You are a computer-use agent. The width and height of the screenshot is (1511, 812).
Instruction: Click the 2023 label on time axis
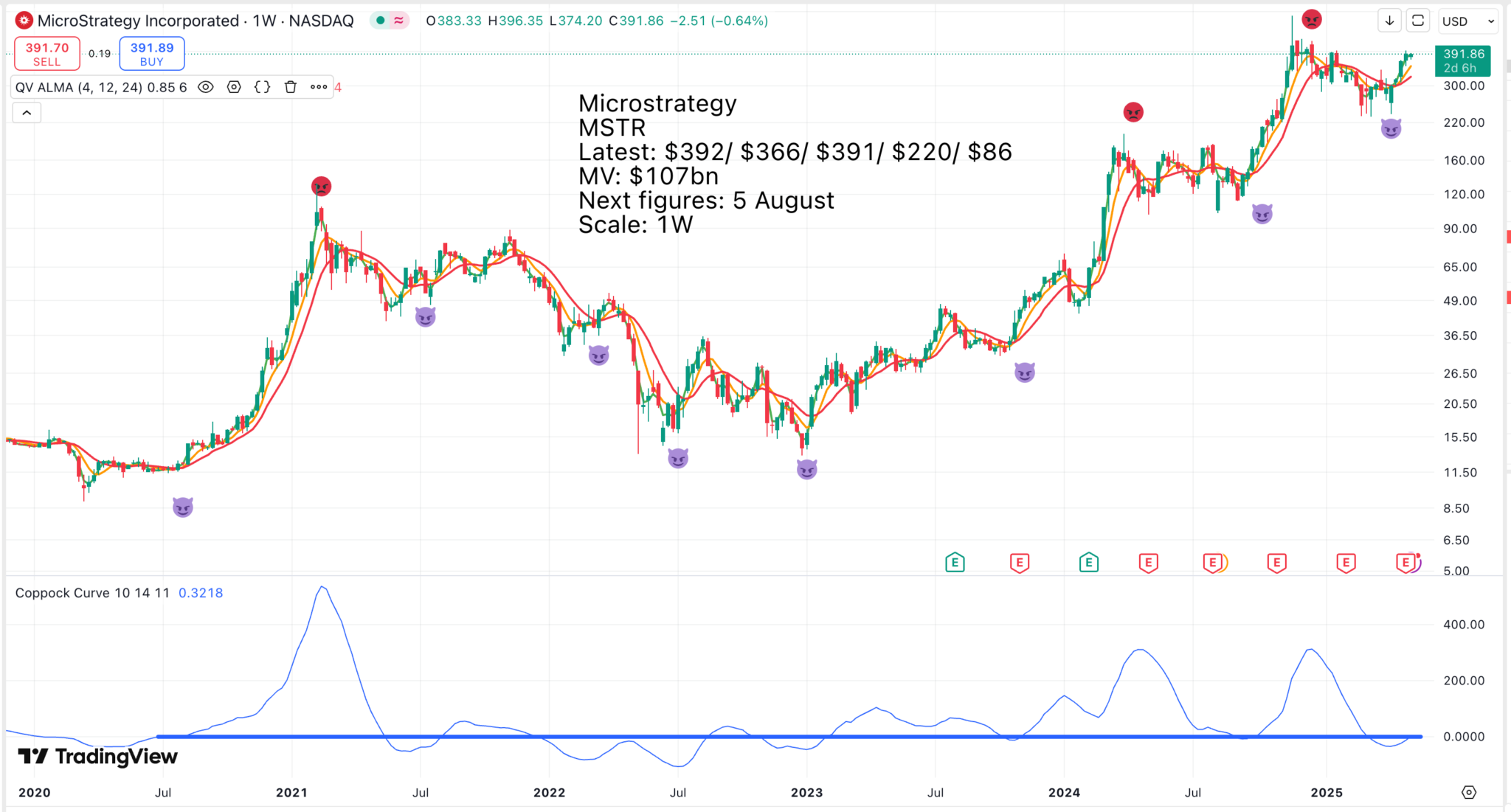click(806, 792)
